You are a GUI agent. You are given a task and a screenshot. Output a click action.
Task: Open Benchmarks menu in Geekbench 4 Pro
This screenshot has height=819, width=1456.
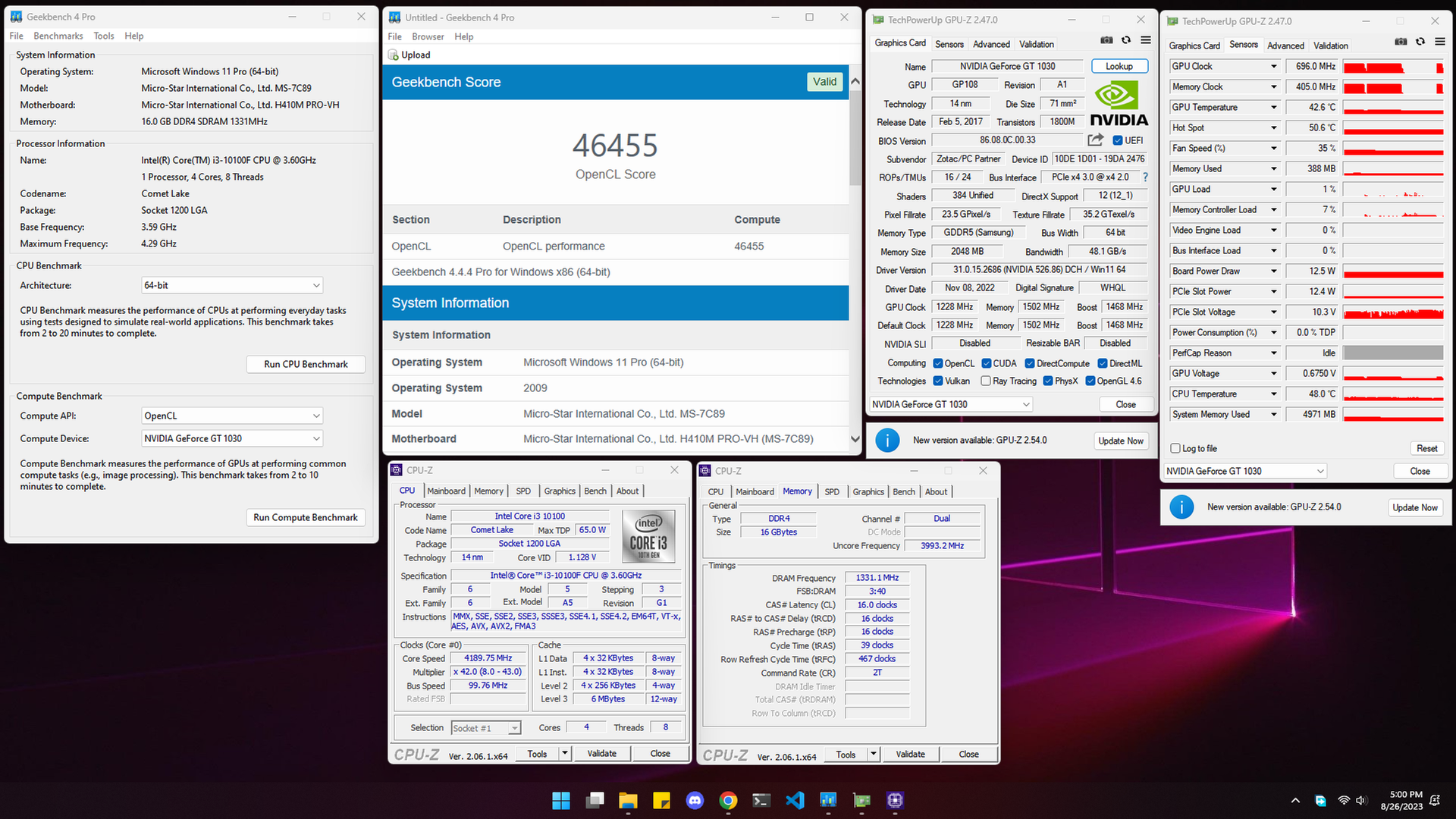tap(58, 36)
